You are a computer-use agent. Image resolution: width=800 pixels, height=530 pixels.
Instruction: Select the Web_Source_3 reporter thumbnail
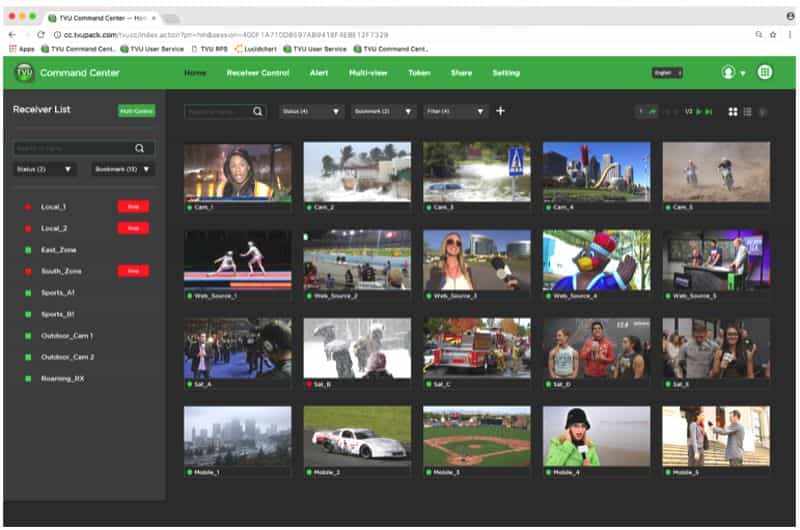click(477, 260)
